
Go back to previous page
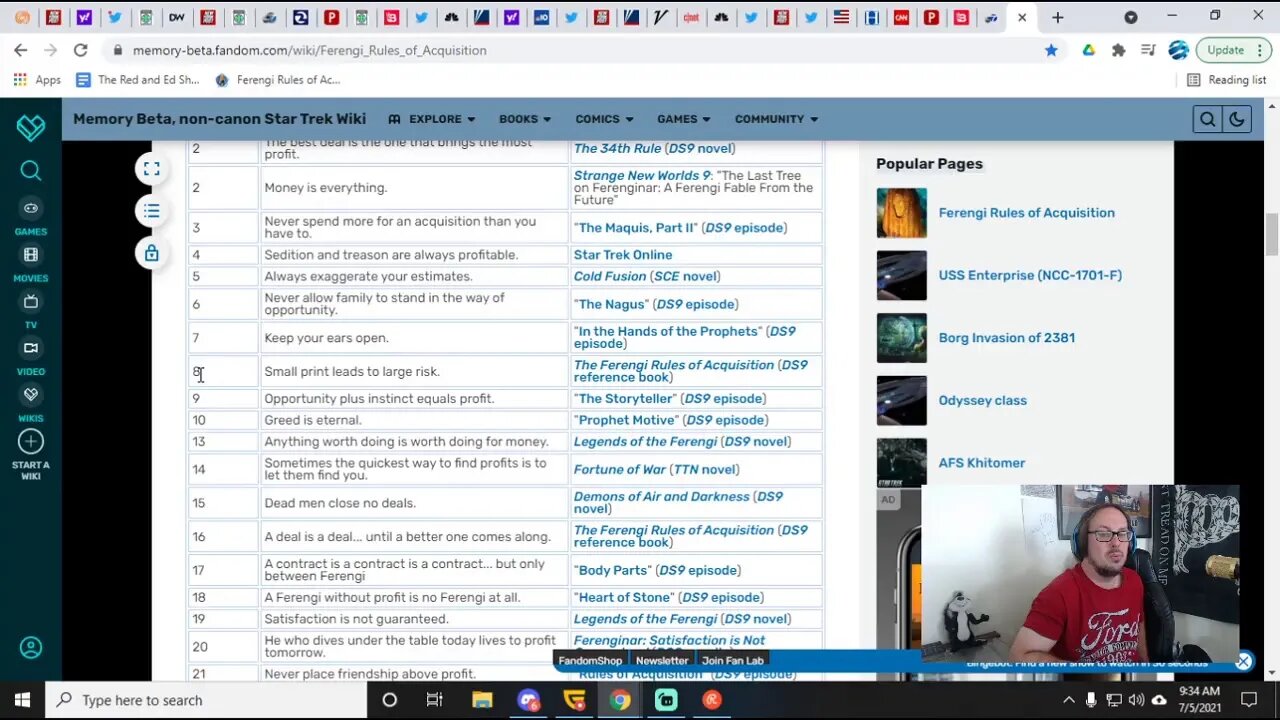[21, 50]
